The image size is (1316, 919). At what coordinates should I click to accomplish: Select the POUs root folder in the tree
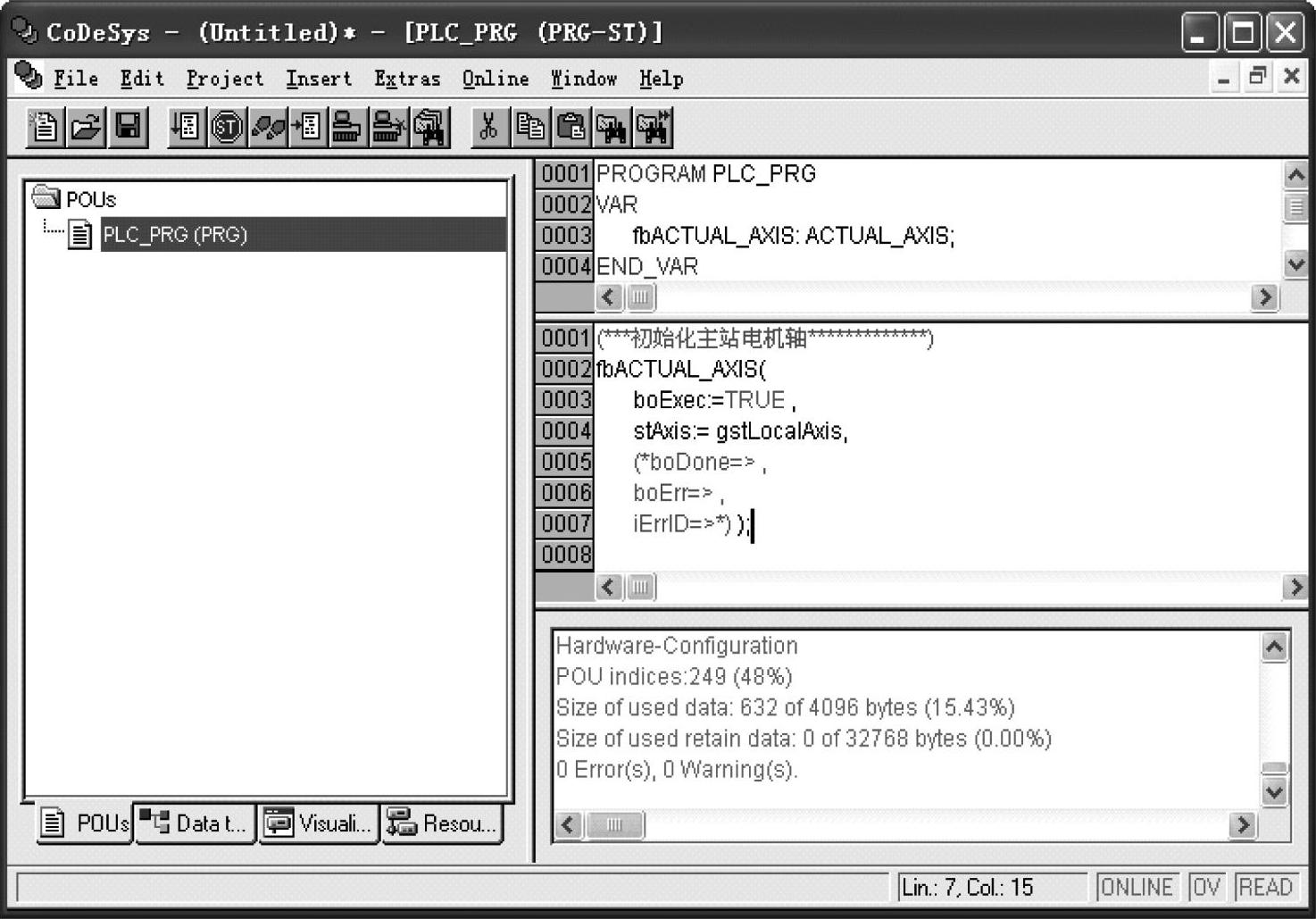point(73,198)
